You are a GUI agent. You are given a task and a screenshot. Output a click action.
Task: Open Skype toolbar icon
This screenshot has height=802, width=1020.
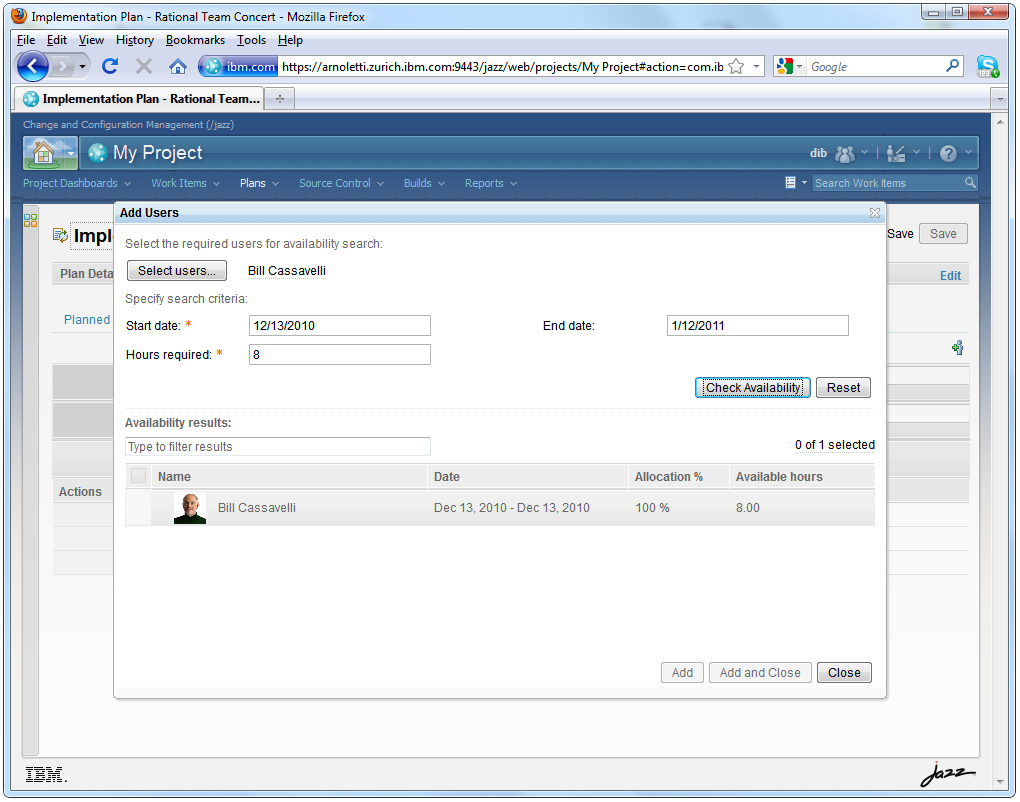point(987,66)
